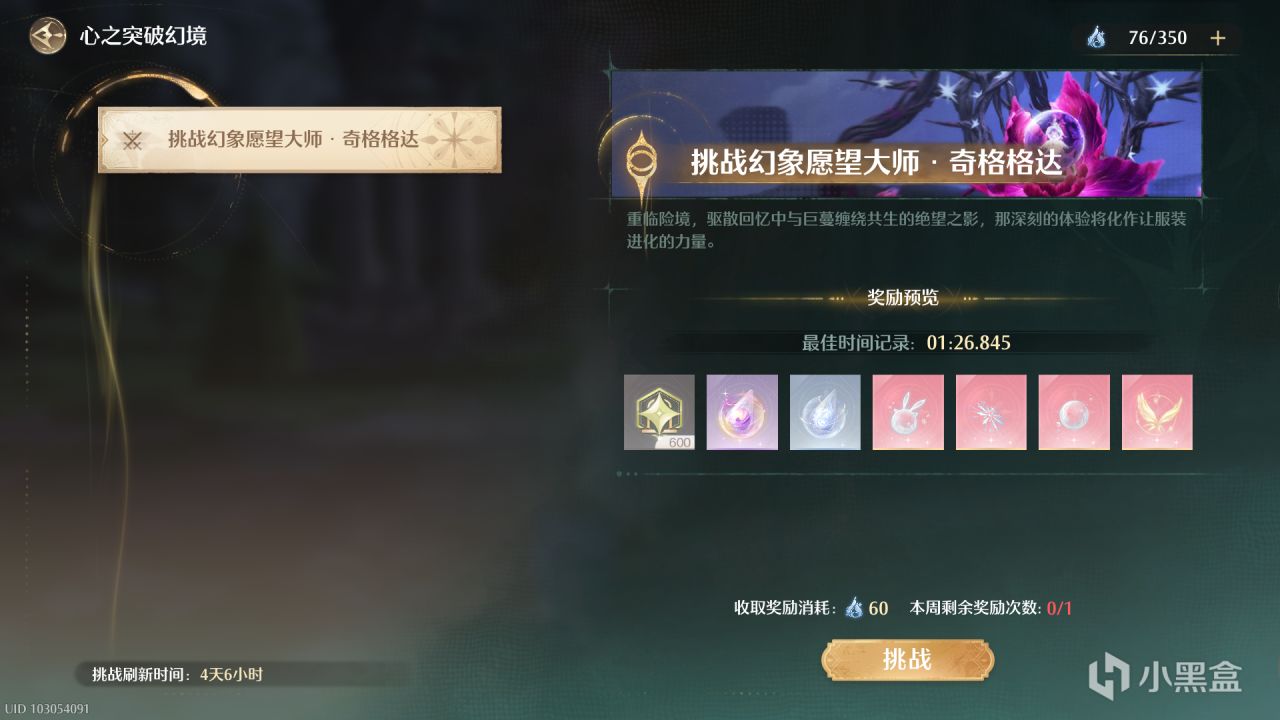This screenshot has height=720, width=1280.
Task: Select 挑战幻象愿望大师·奇格格达 list entry
Action: (x=300, y=140)
